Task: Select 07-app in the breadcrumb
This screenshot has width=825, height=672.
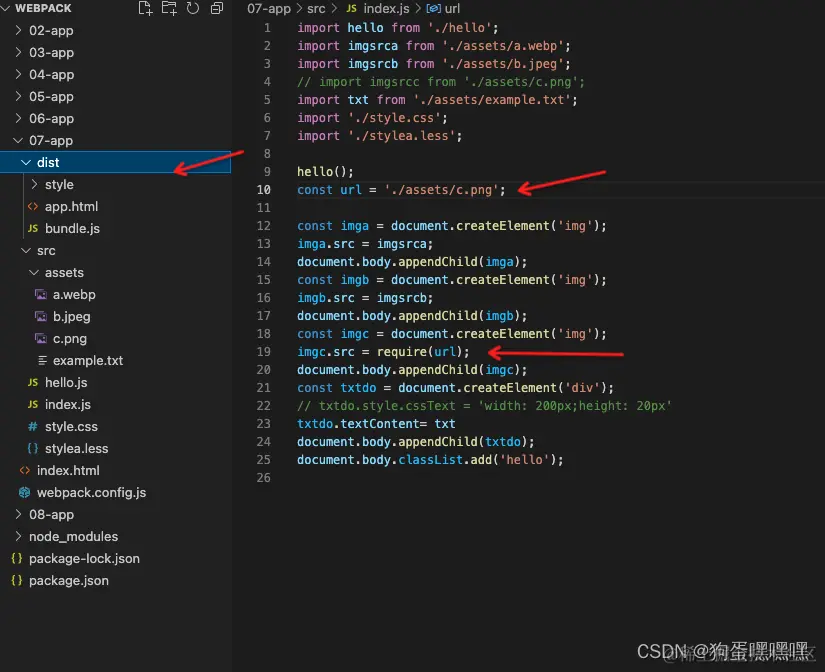Action: (268, 8)
